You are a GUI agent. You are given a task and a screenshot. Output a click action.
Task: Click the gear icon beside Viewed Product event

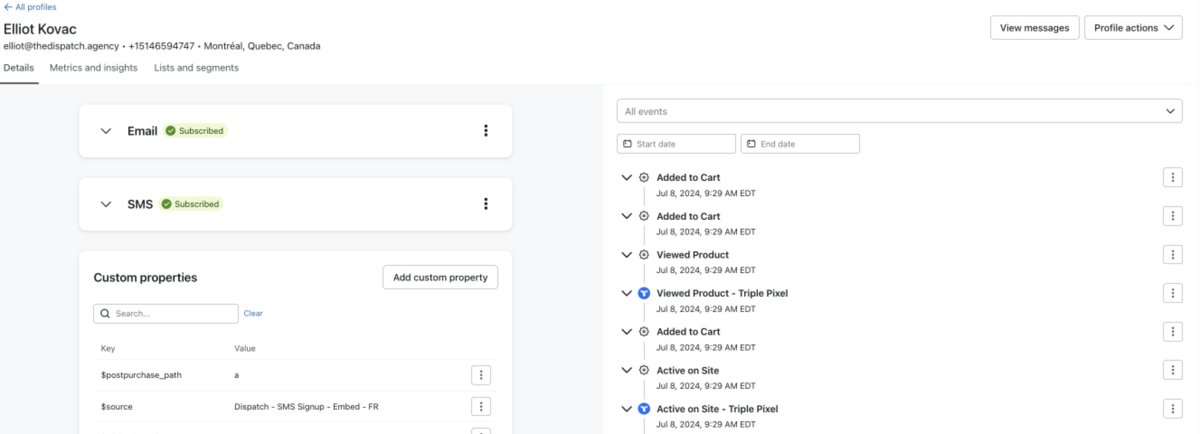[x=644, y=255]
